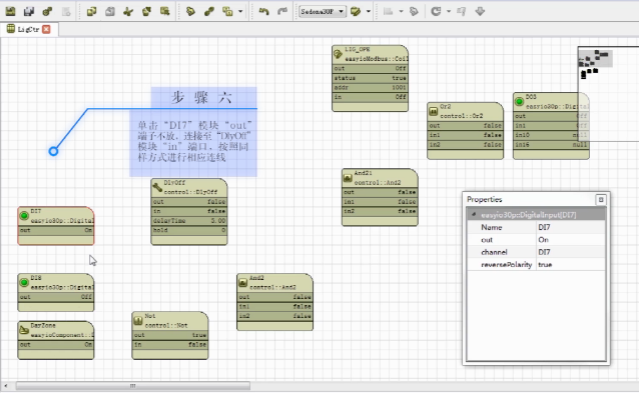Click the scissors Cut icon
639x393 pixels.
pos(128,11)
